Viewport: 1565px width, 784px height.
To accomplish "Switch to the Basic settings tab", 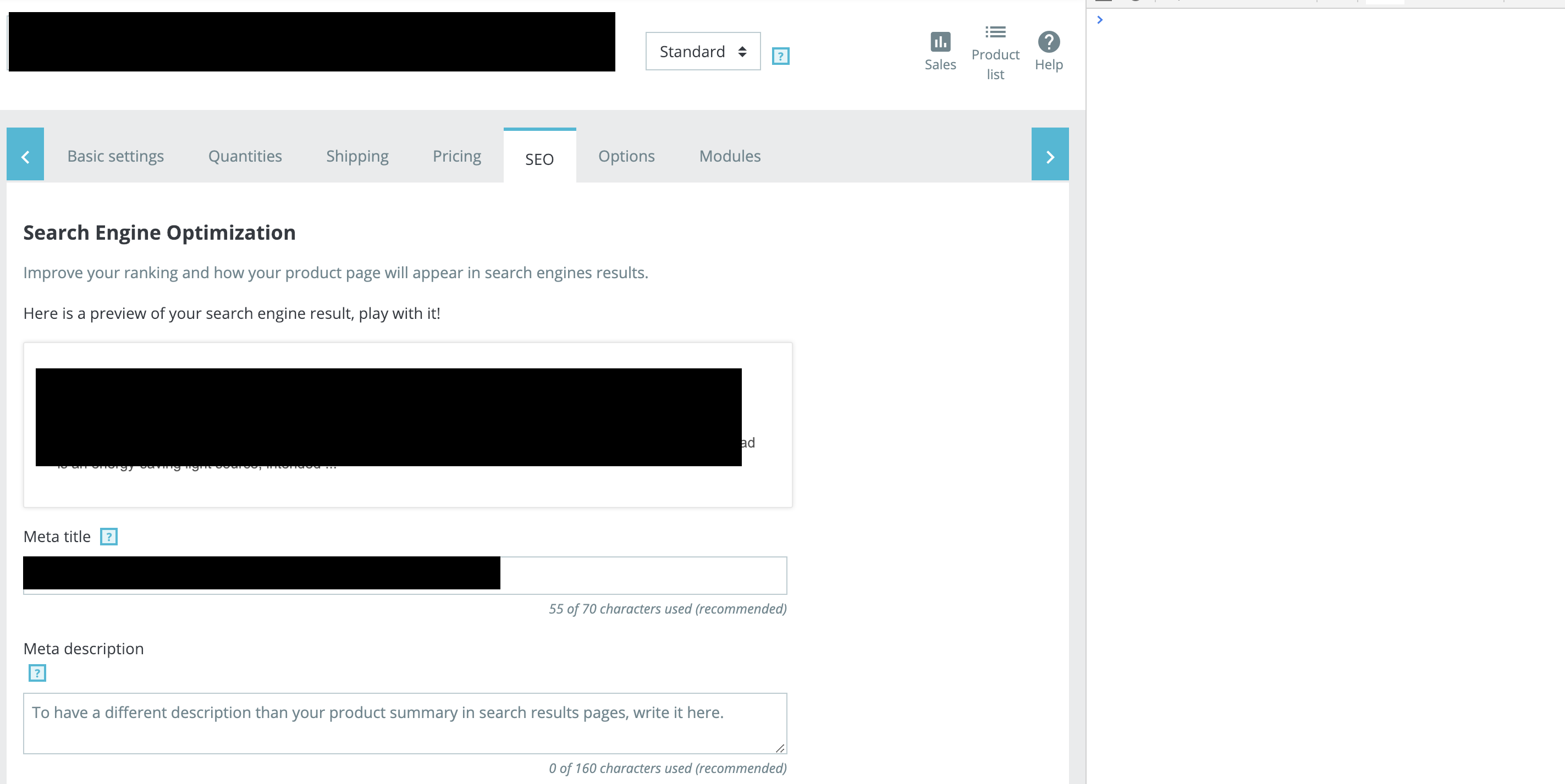I will coord(115,156).
